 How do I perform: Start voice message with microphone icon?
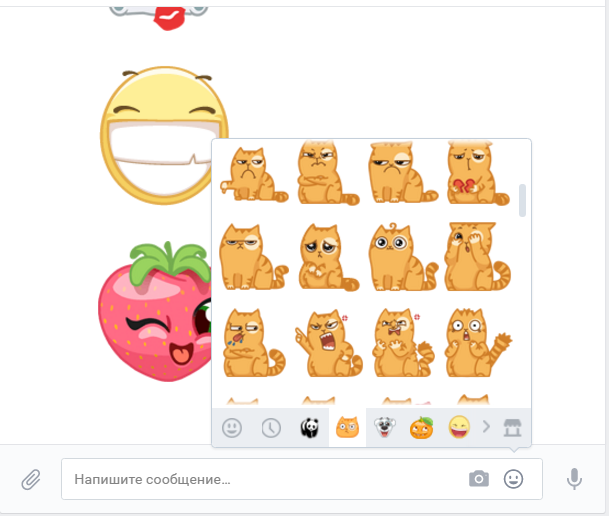(x=574, y=479)
